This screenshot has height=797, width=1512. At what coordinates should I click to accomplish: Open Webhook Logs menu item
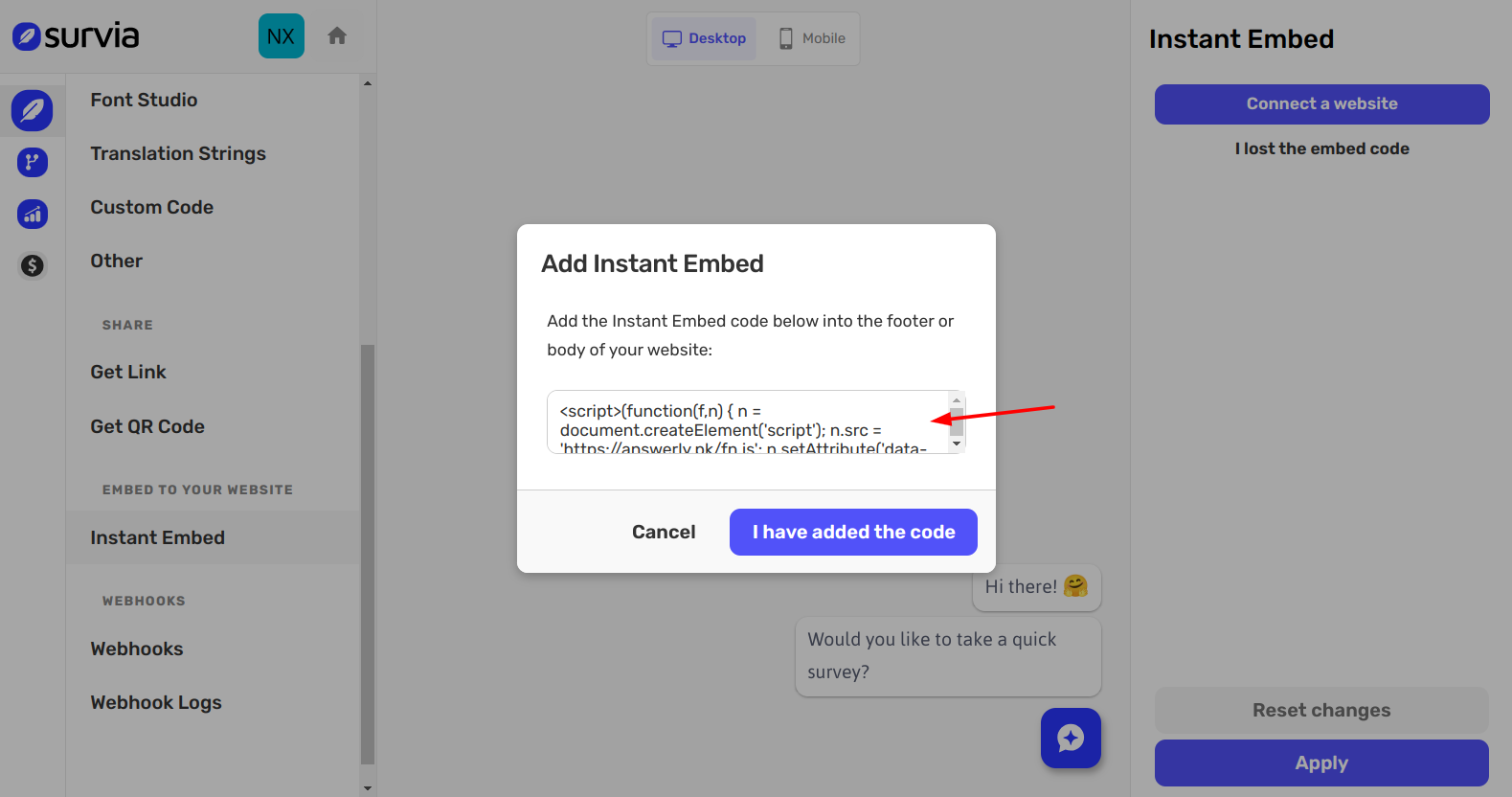tap(156, 702)
